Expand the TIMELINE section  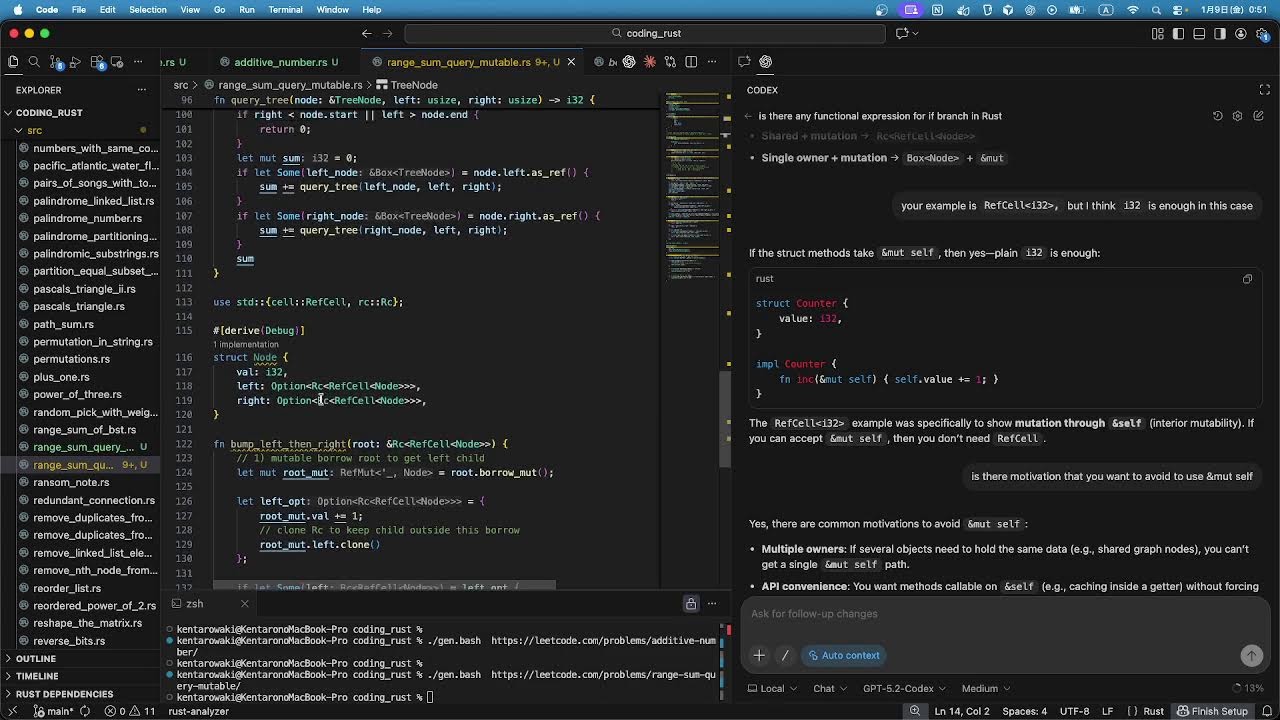tap(80, 676)
